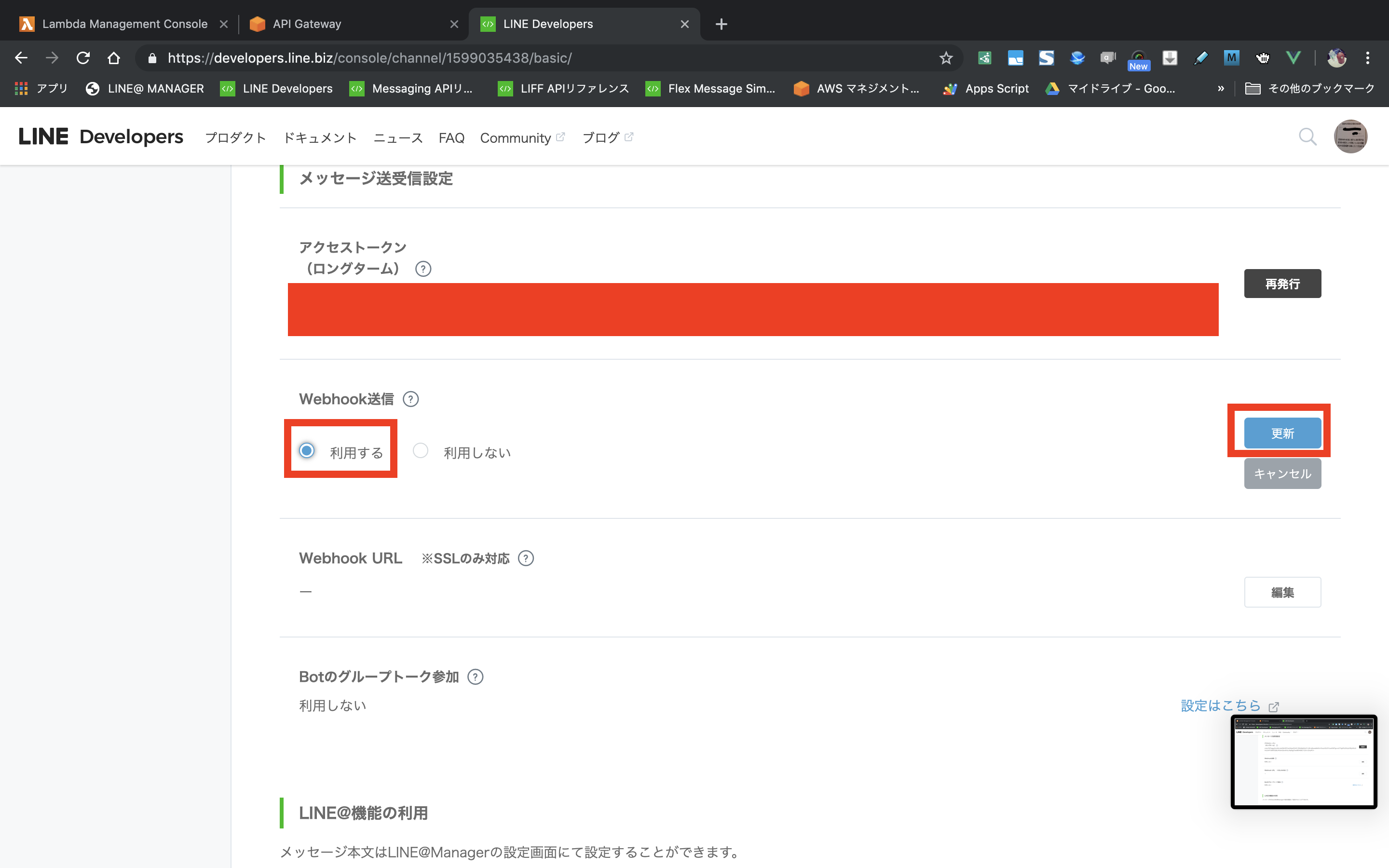Click the search magnifier icon in header
Viewport: 1389px width, 868px height.
pos(1307,136)
